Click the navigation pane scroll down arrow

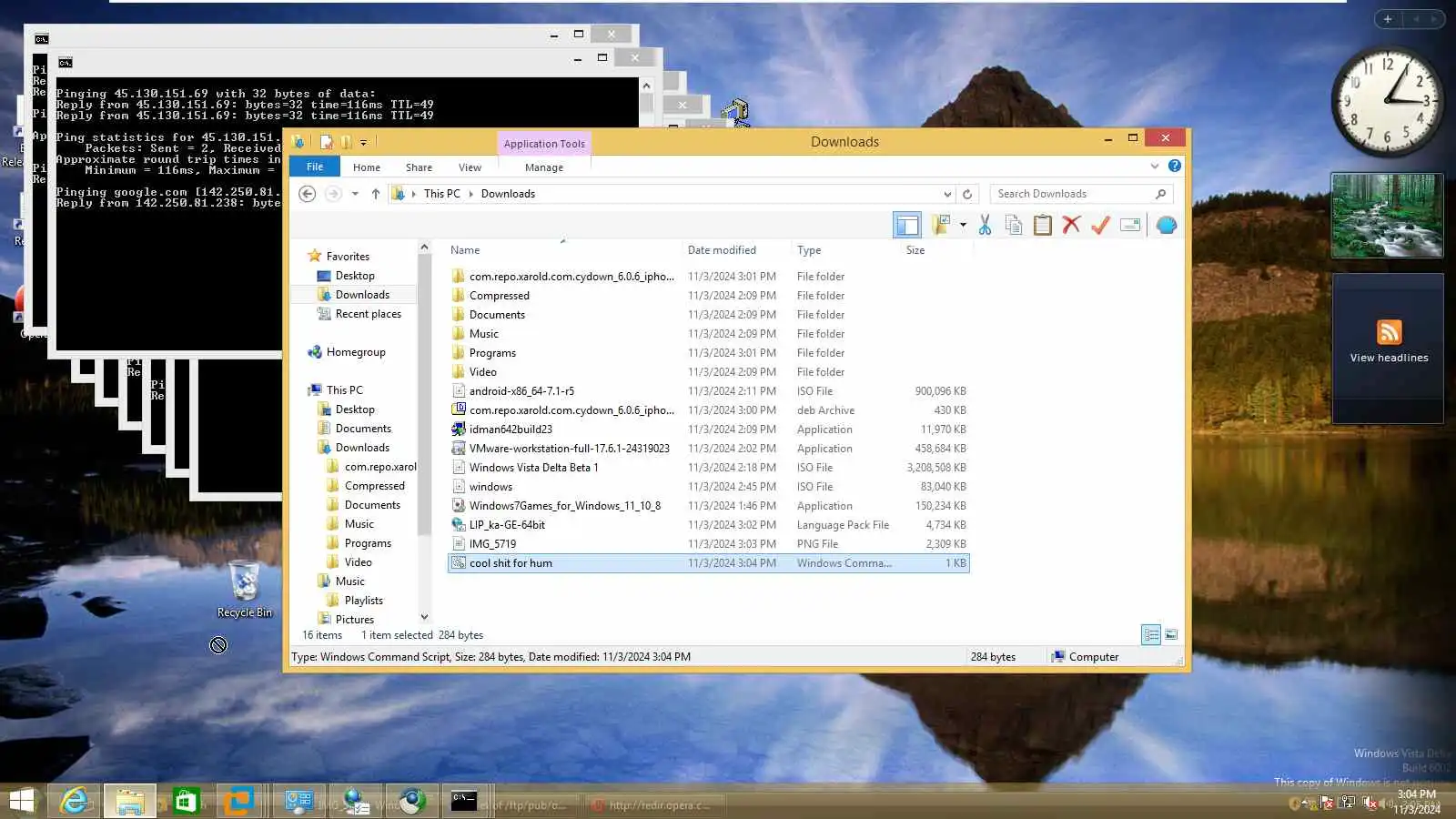pyautogui.click(x=424, y=617)
